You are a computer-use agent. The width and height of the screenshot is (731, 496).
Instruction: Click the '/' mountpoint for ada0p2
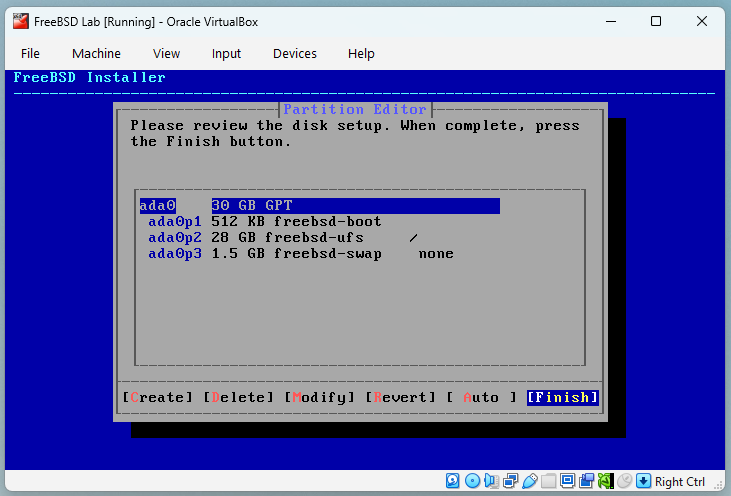(x=414, y=238)
